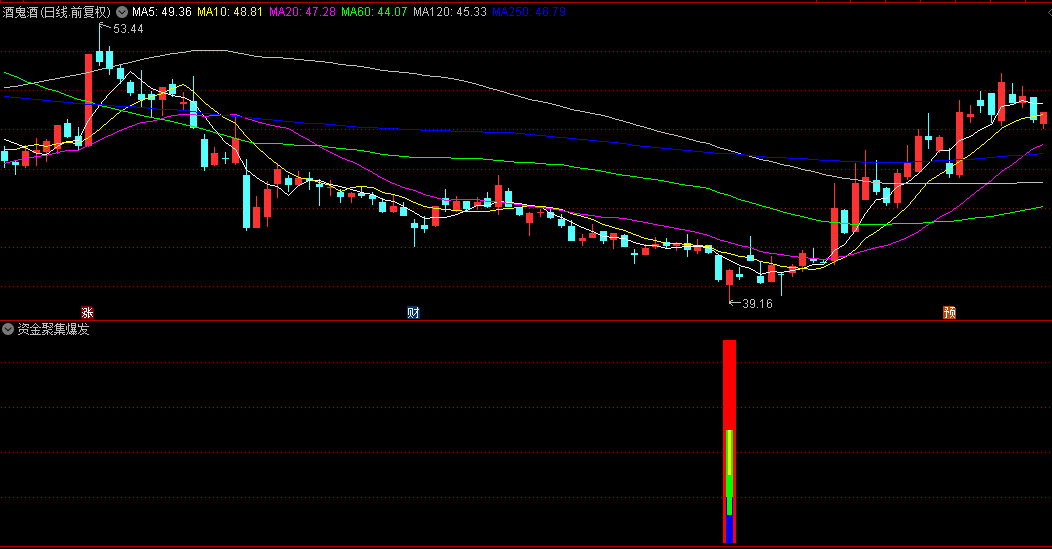This screenshot has width=1052, height=549.
Task: Open the dropdown next to 酒鬼酒 title
Action: coord(122,12)
